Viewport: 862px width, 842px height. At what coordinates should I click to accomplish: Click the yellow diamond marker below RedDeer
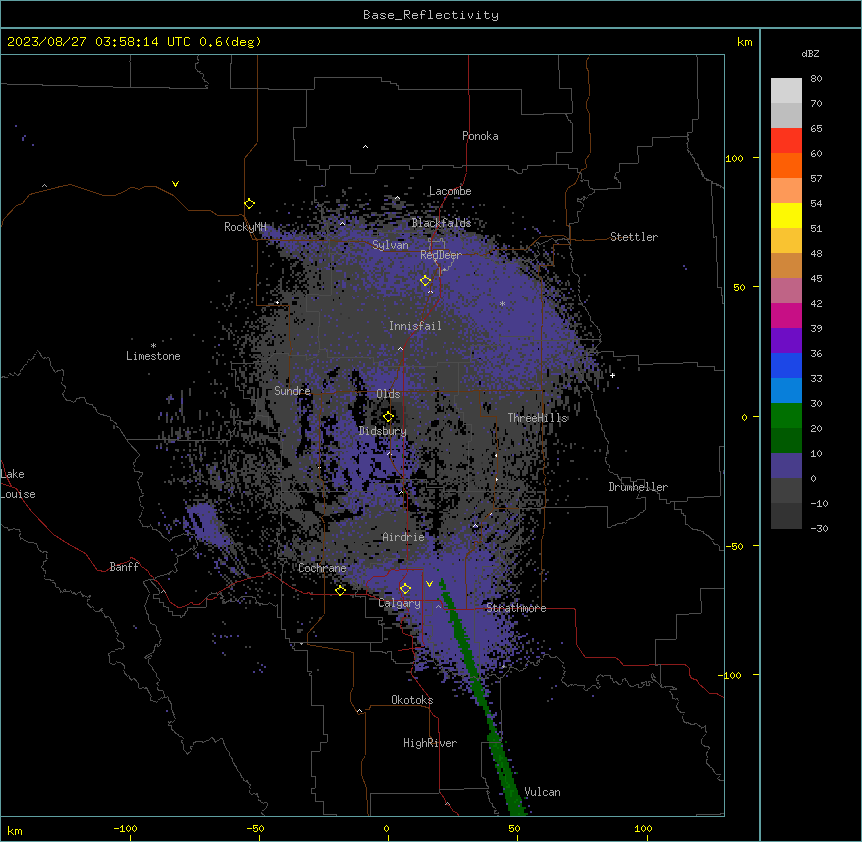(x=426, y=281)
